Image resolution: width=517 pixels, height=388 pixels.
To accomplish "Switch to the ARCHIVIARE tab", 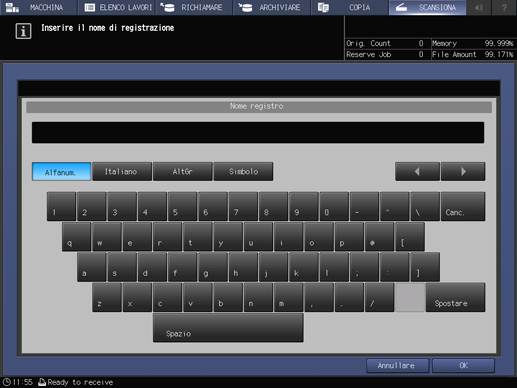I will tap(272, 7).
